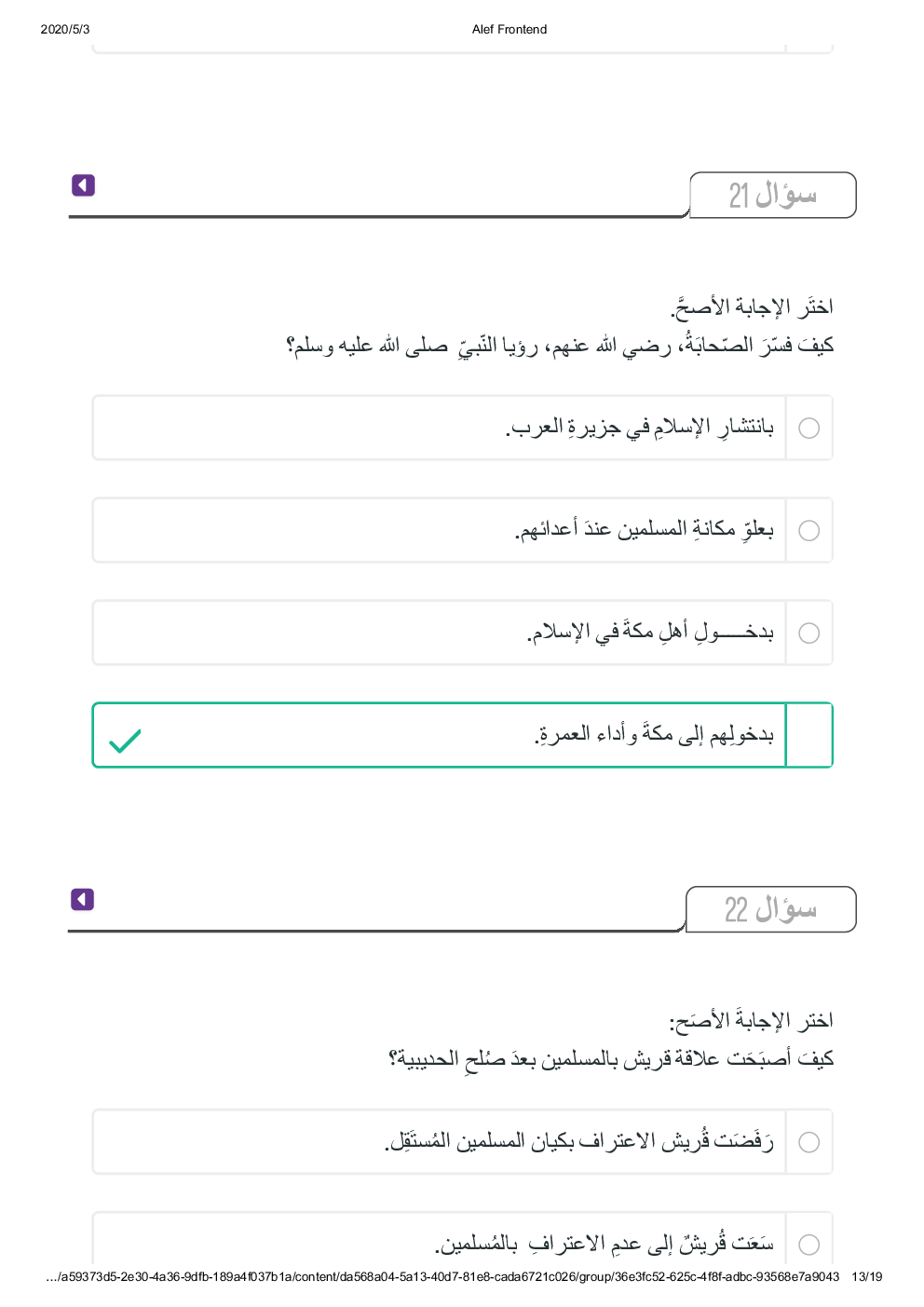This screenshot has width=924, height=1307.
Task: Collapse question 21 with the purple arrow icon
Action: click(x=83, y=185)
